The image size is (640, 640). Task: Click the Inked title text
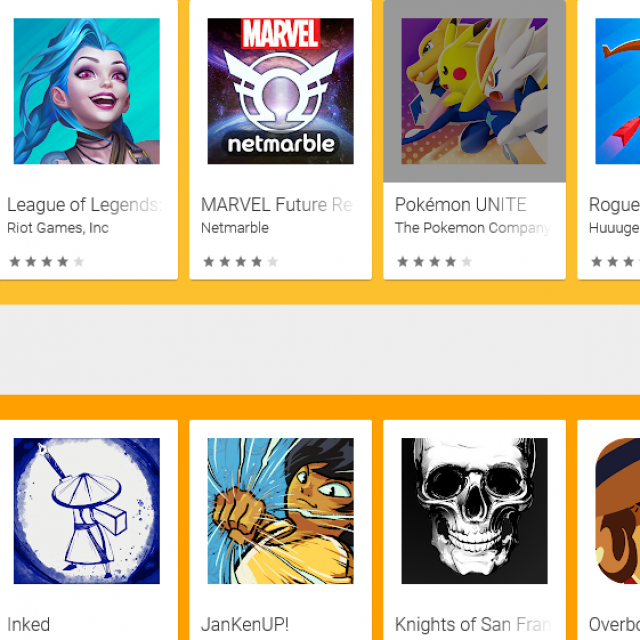pyautogui.click(x=29, y=624)
